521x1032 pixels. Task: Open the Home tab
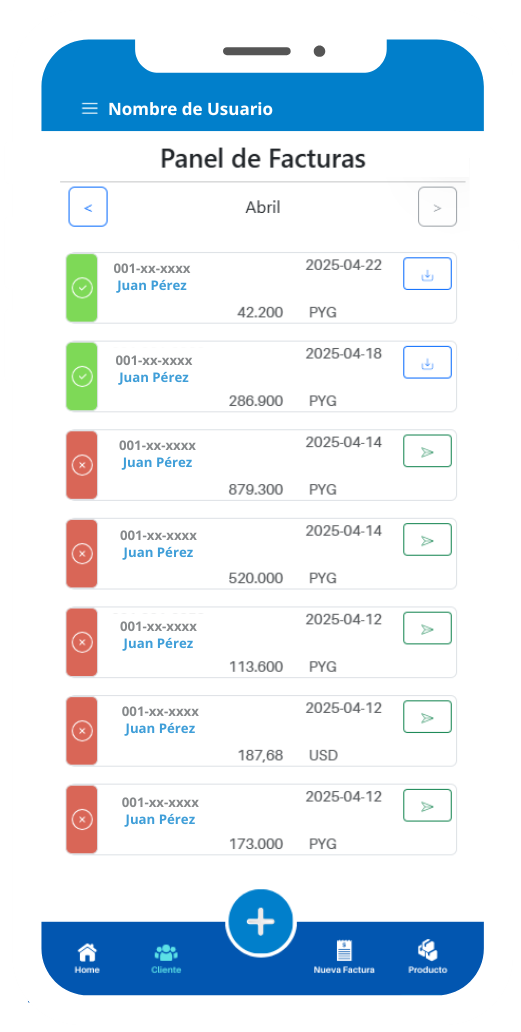click(x=87, y=958)
